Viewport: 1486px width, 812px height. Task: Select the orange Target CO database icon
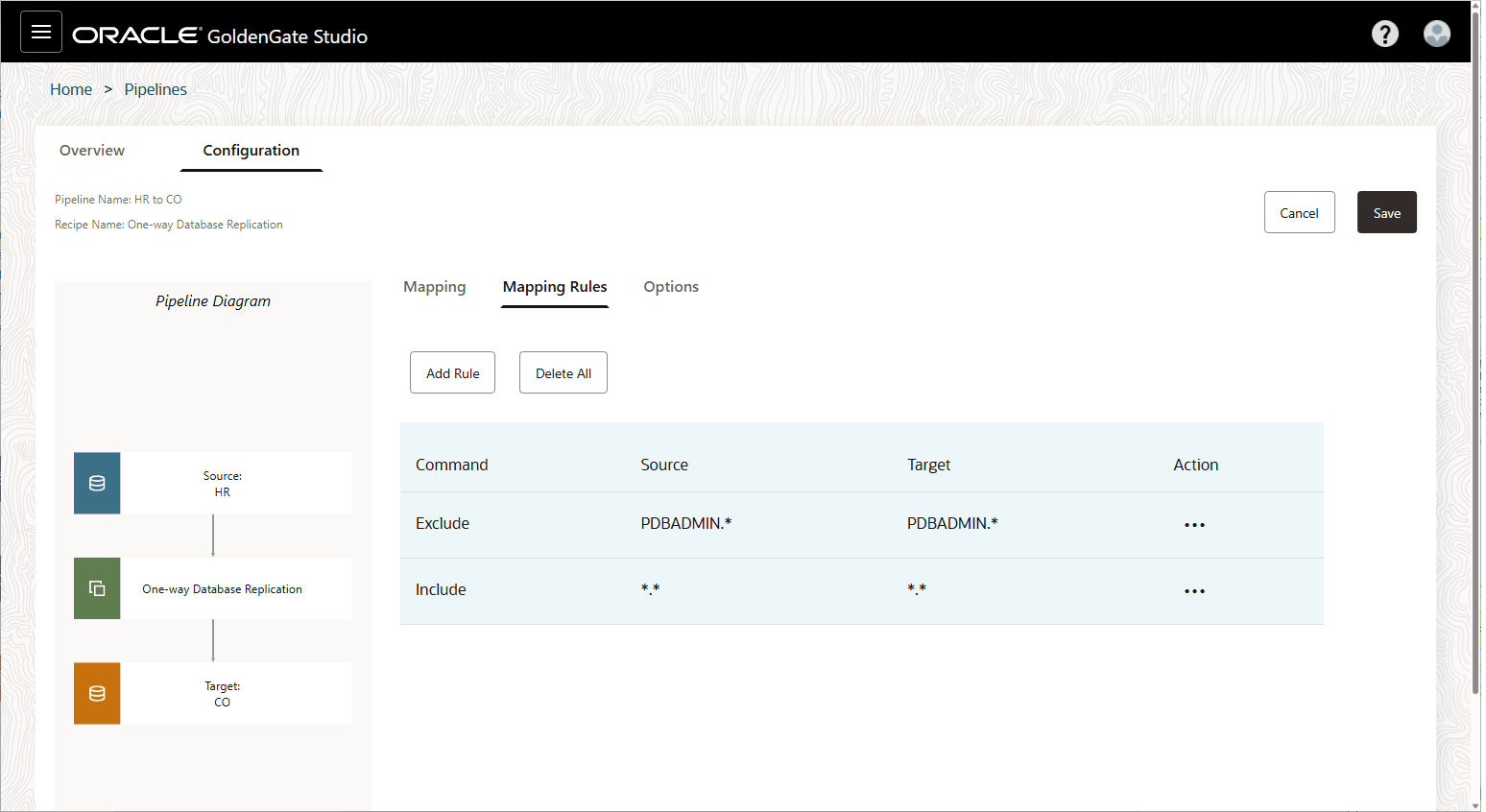click(97, 693)
